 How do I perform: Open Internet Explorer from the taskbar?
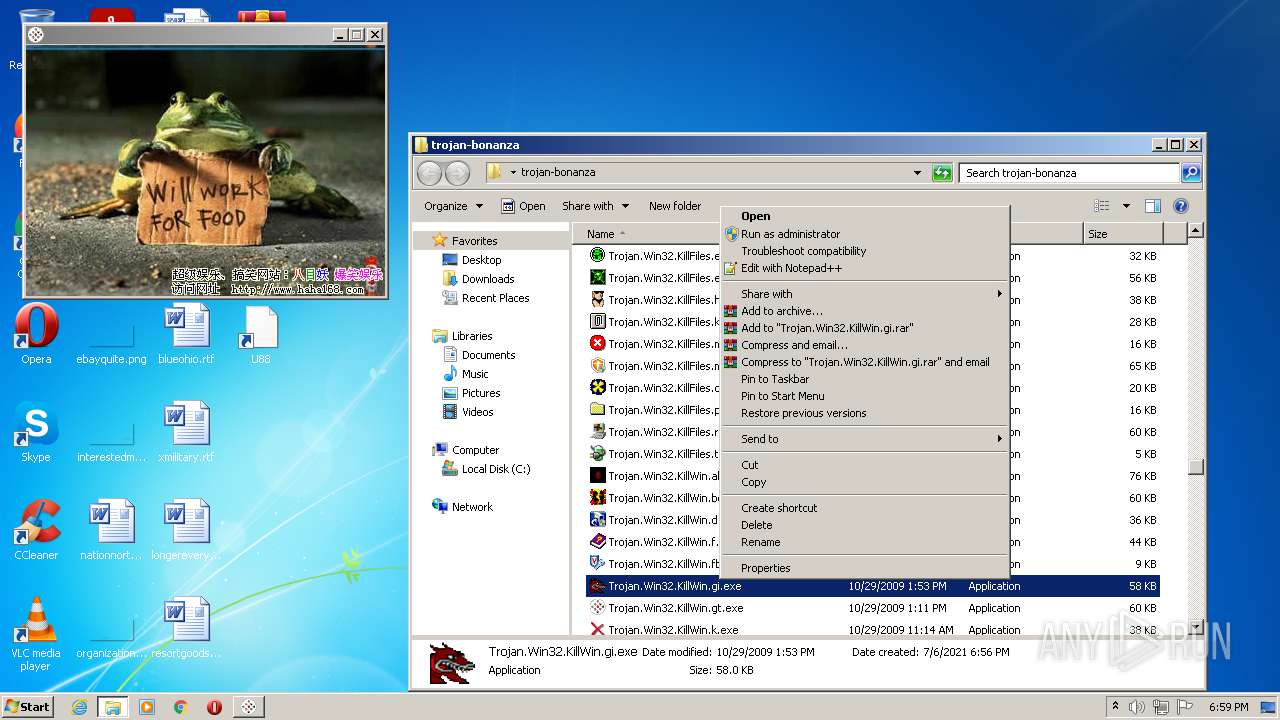(x=79, y=707)
